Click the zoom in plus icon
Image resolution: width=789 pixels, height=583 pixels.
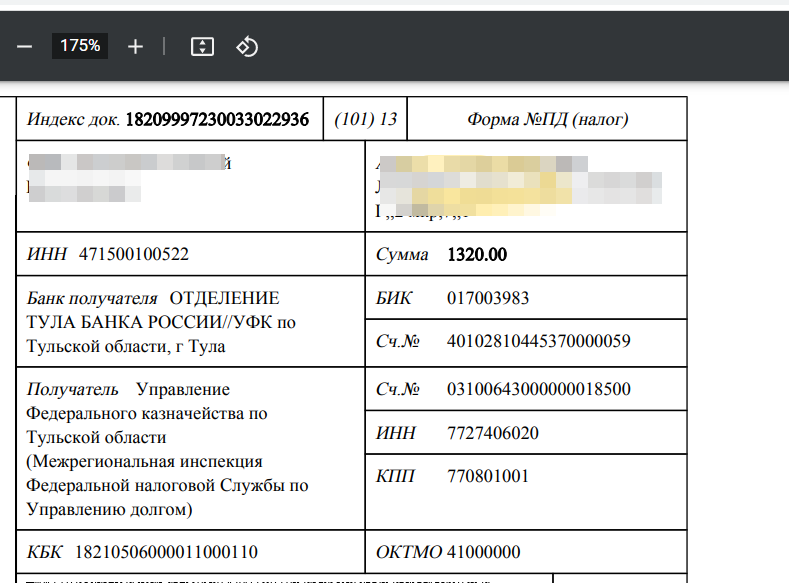136,46
